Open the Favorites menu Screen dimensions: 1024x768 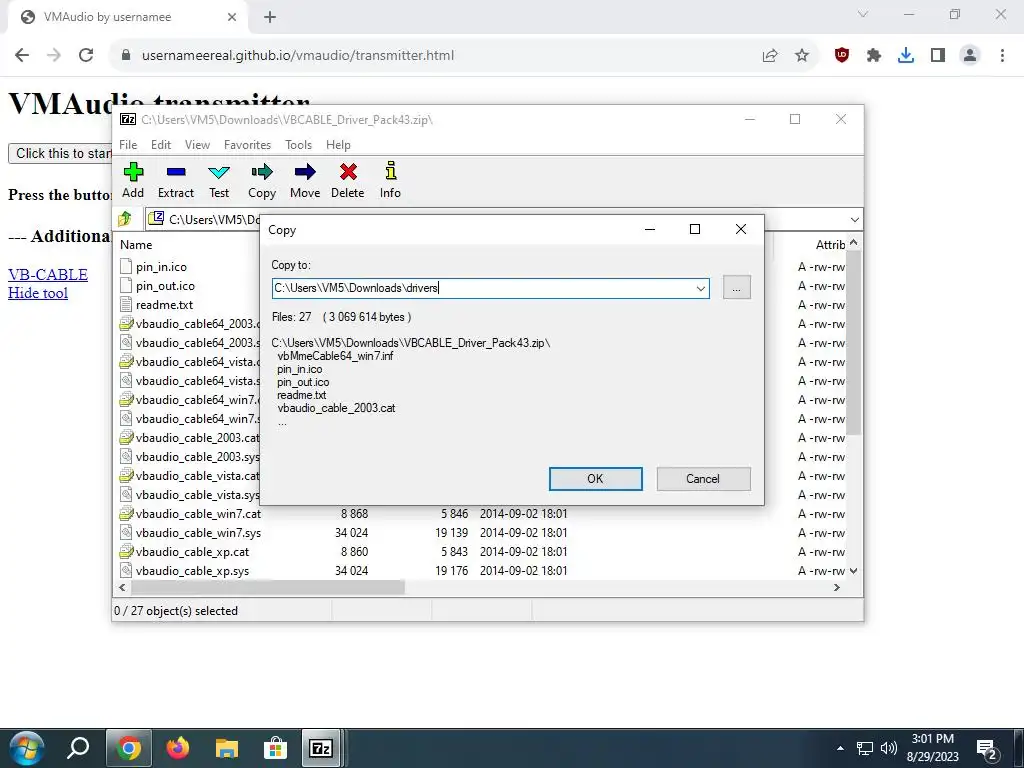coord(247,145)
